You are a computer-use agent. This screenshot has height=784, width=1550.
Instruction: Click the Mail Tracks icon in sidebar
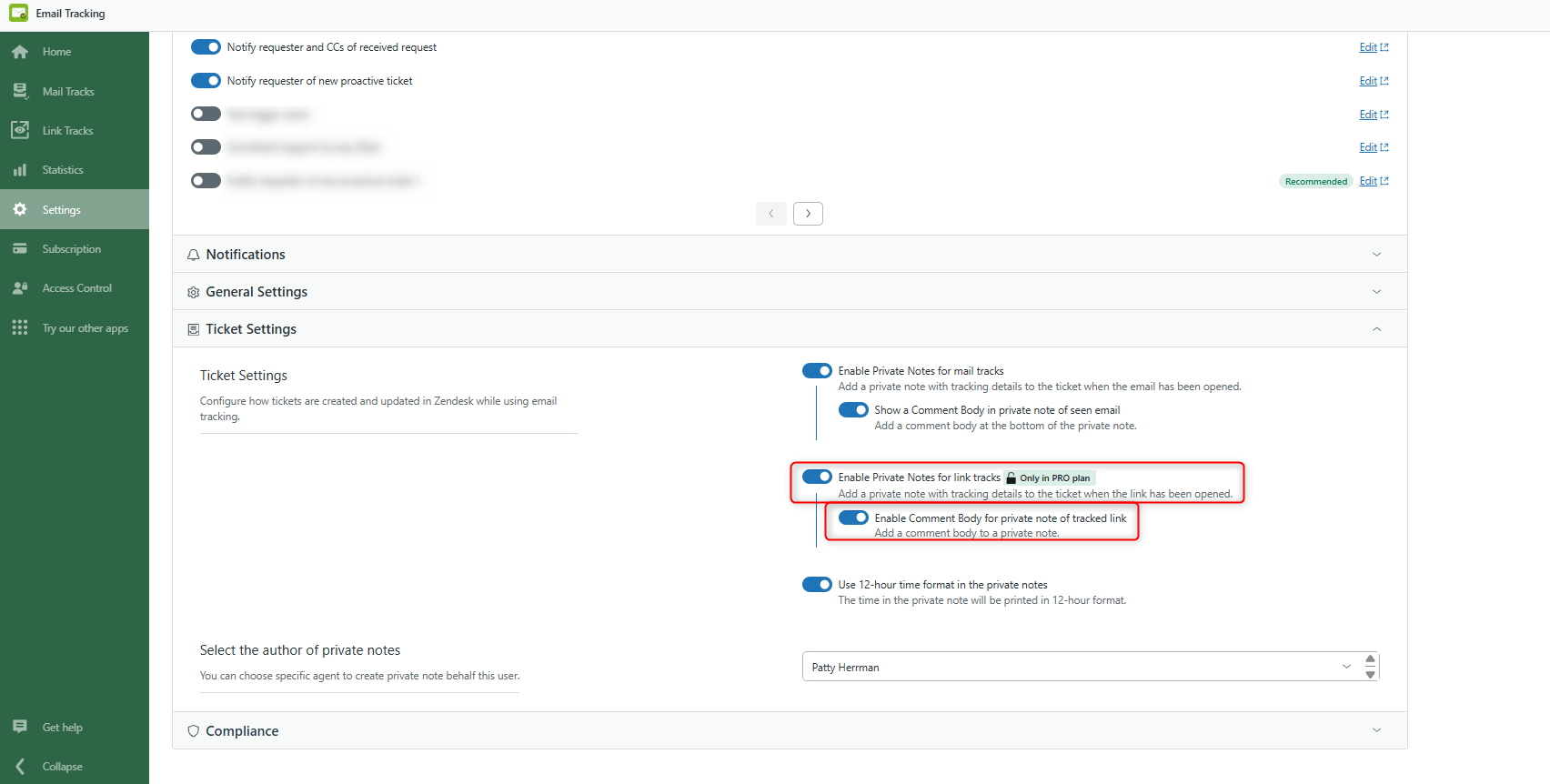(20, 91)
